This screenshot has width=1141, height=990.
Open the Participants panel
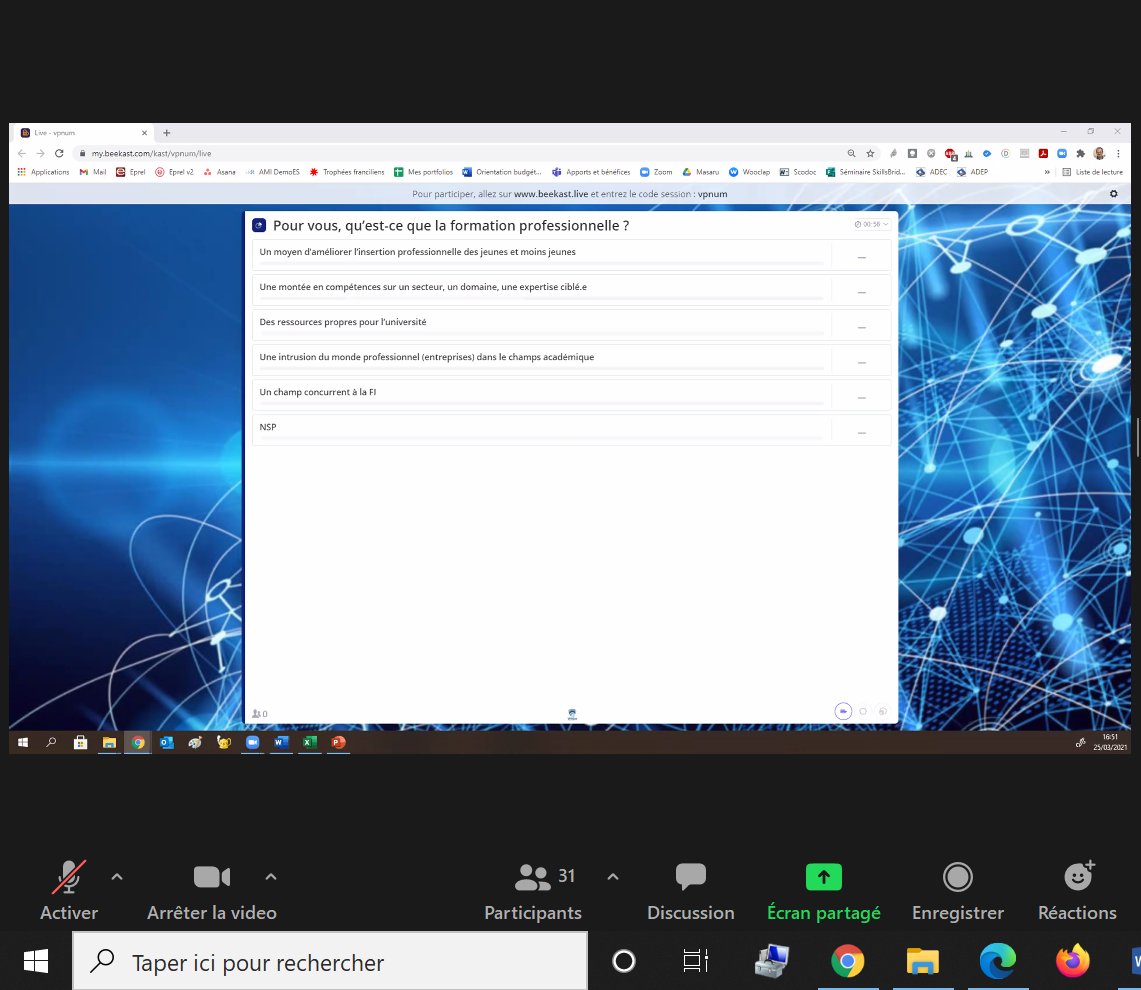(533, 890)
